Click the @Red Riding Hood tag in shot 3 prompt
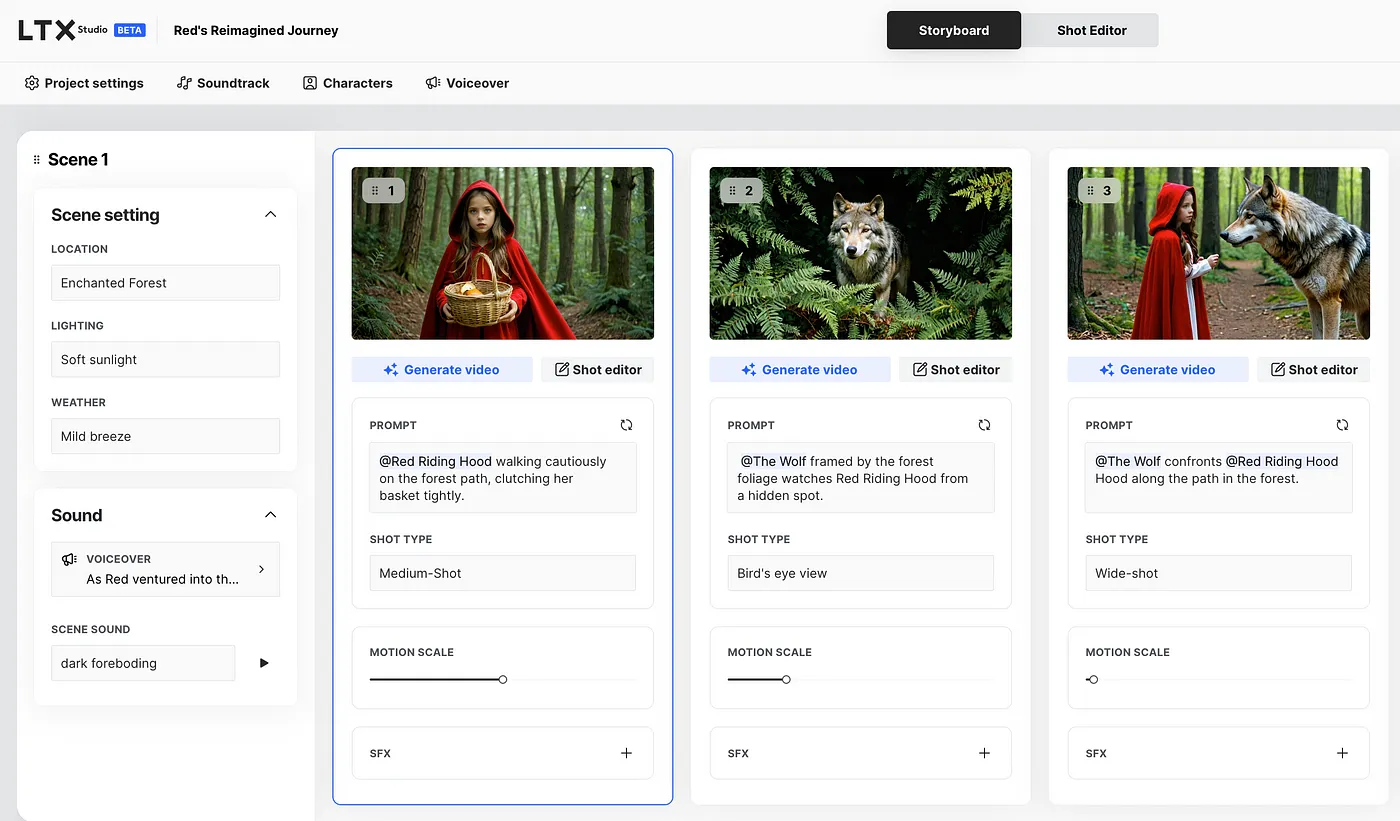 (1282, 461)
